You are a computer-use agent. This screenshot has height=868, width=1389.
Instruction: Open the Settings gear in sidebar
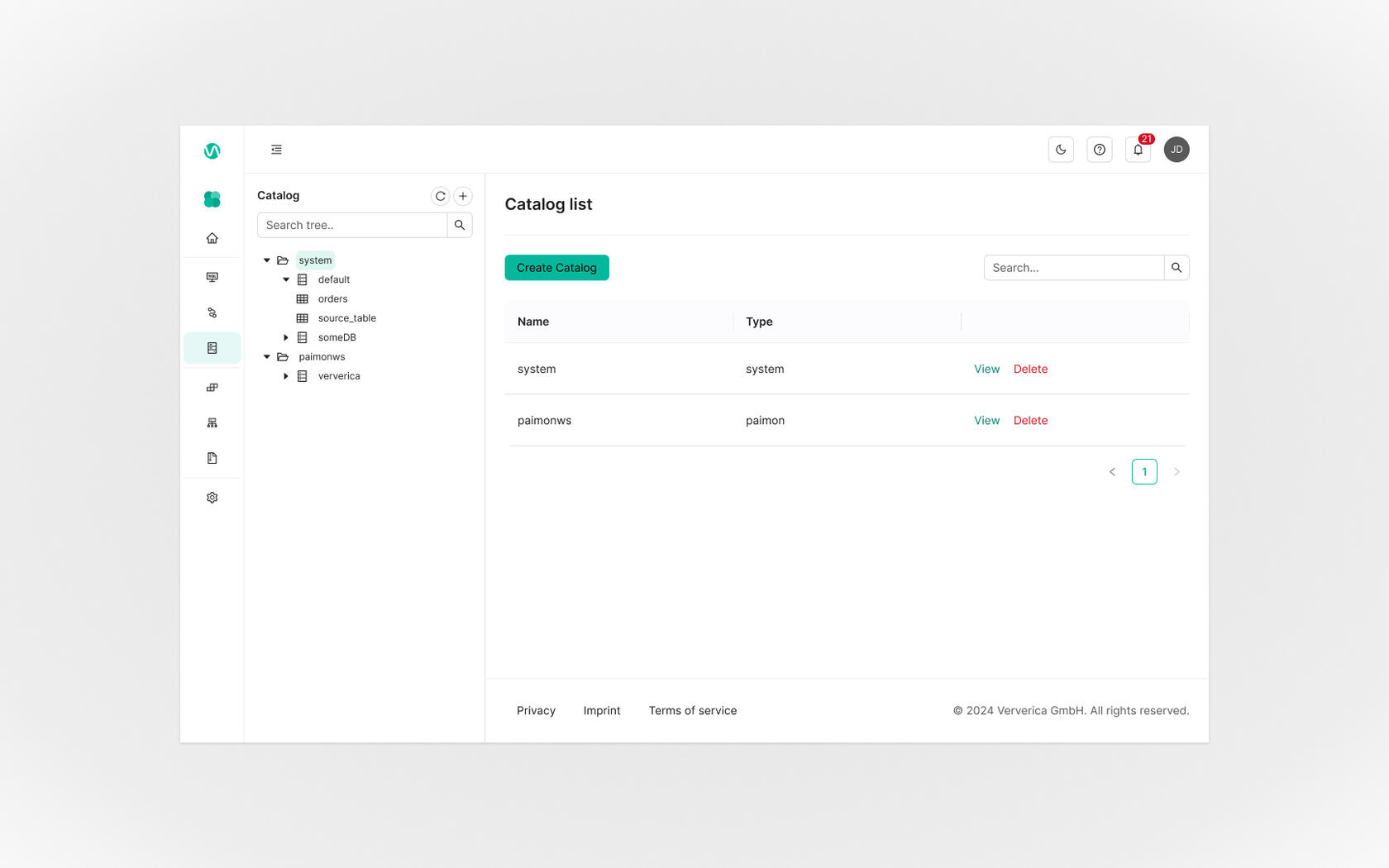(x=212, y=498)
